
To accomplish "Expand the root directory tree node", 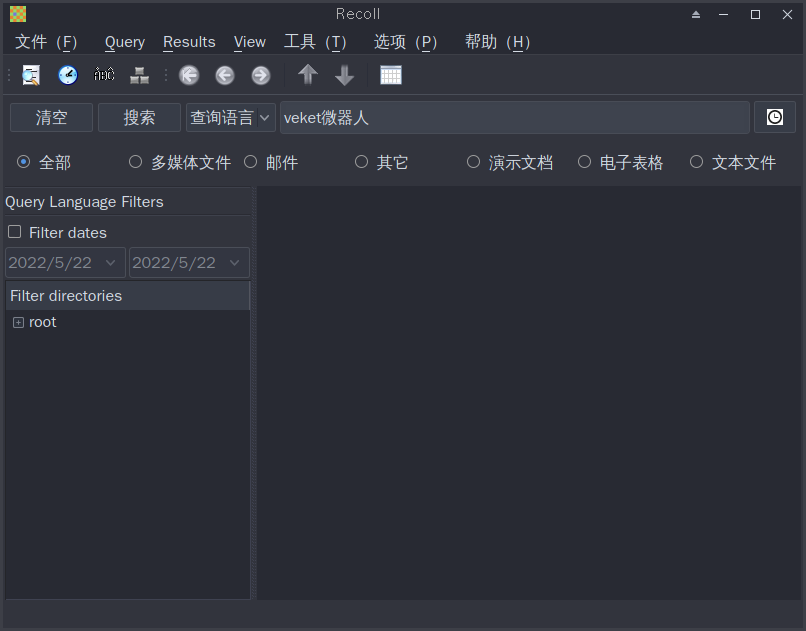I will pos(19,322).
